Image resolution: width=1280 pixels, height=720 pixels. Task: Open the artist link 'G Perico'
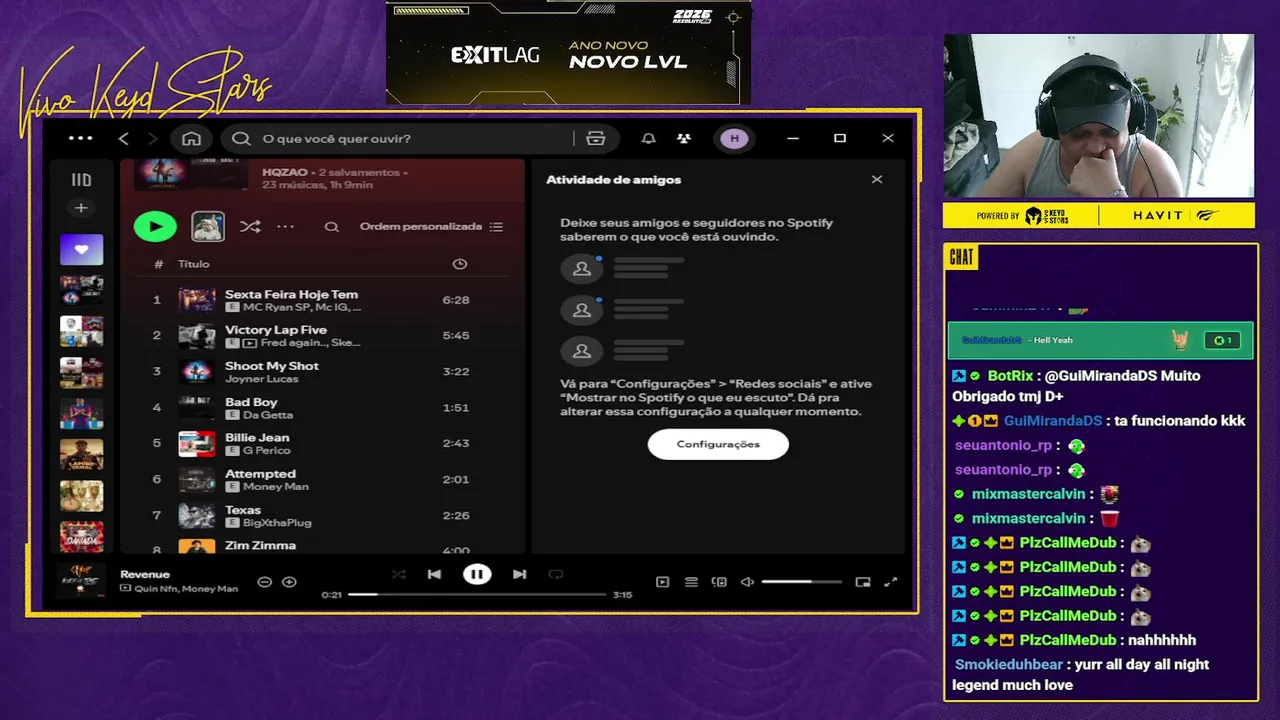266,451
